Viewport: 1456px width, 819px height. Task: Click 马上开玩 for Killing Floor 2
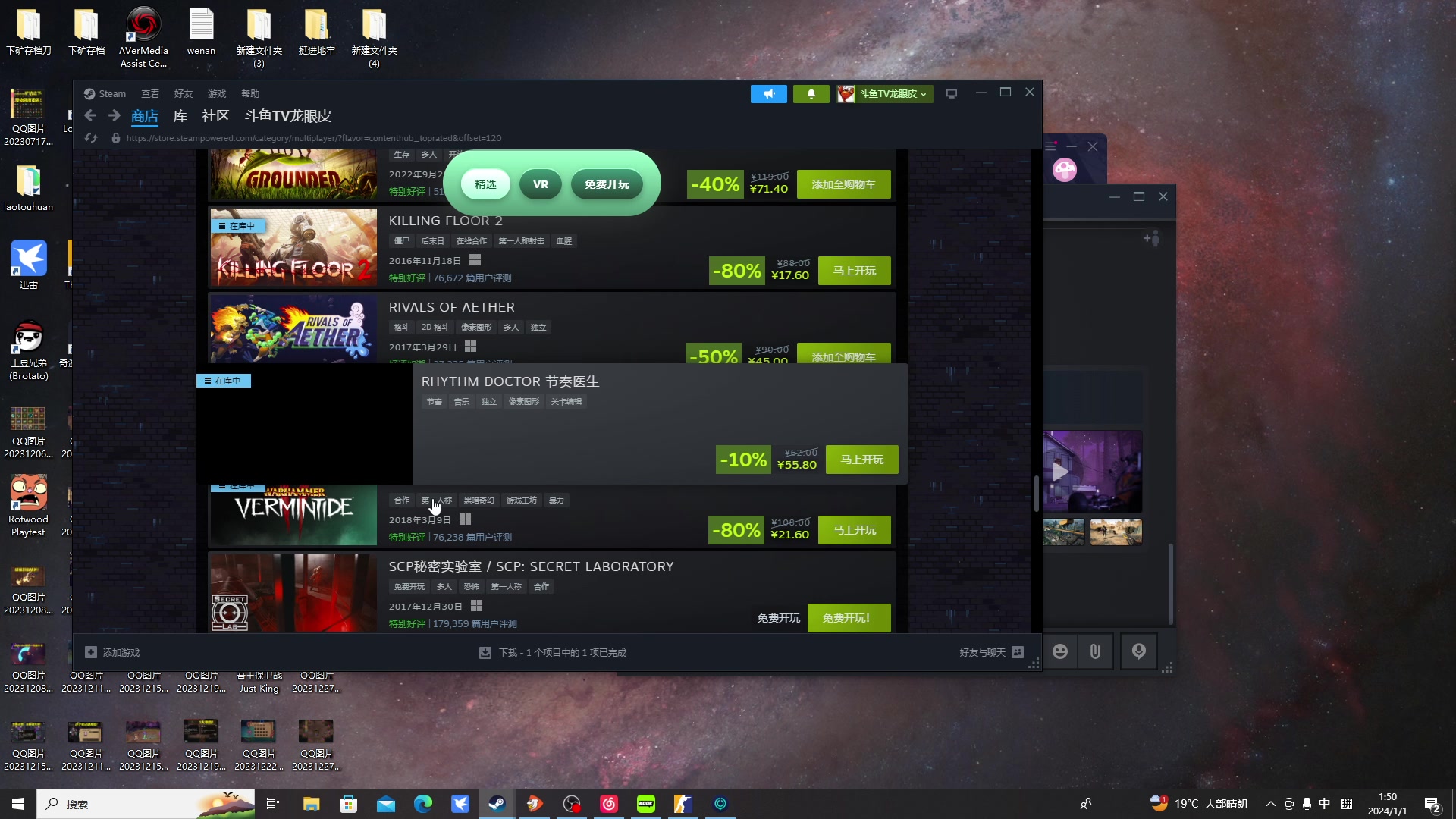point(854,271)
